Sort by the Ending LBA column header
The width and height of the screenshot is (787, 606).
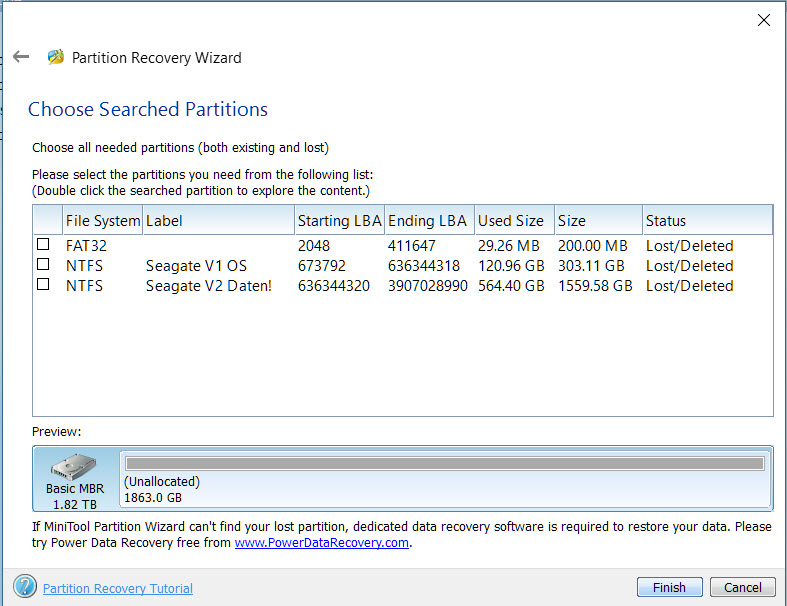coord(430,220)
